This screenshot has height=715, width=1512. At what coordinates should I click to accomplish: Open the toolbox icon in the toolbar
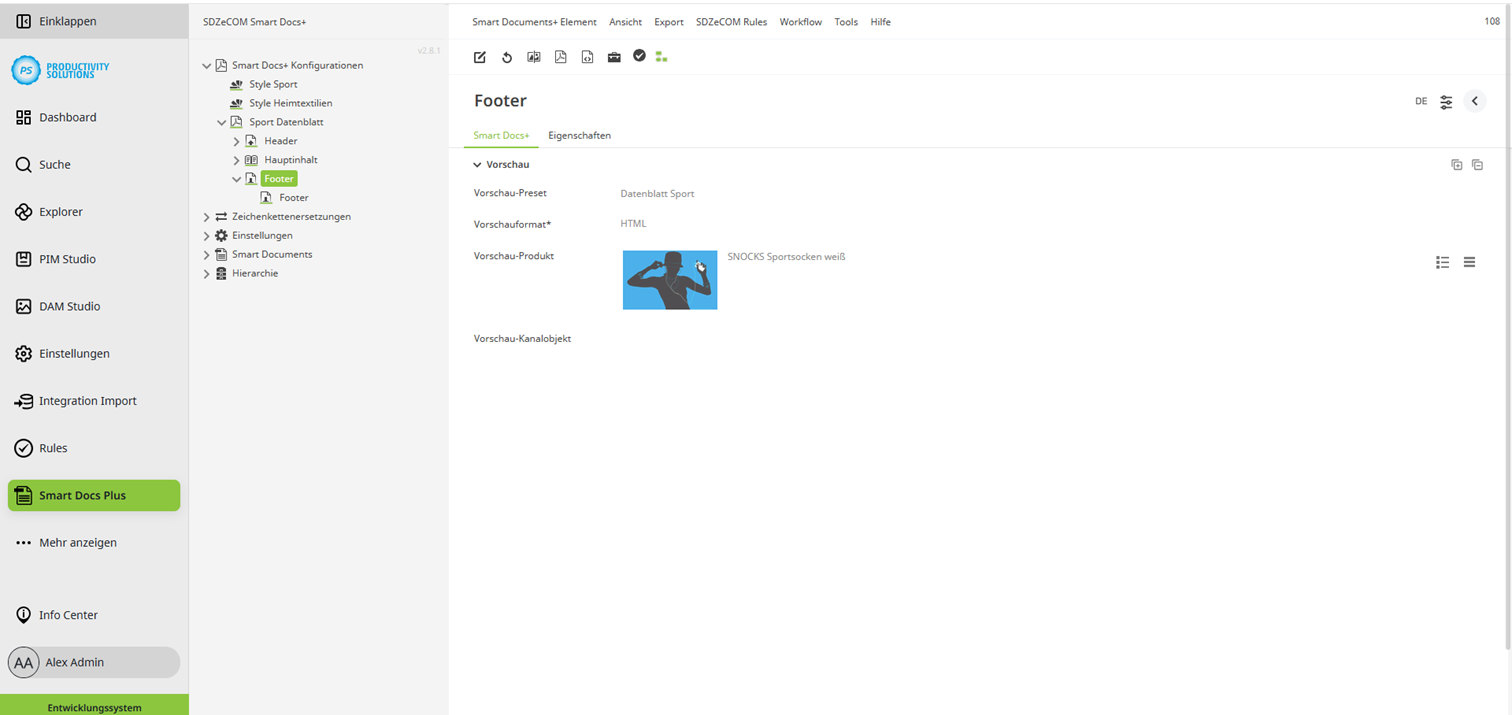point(614,57)
